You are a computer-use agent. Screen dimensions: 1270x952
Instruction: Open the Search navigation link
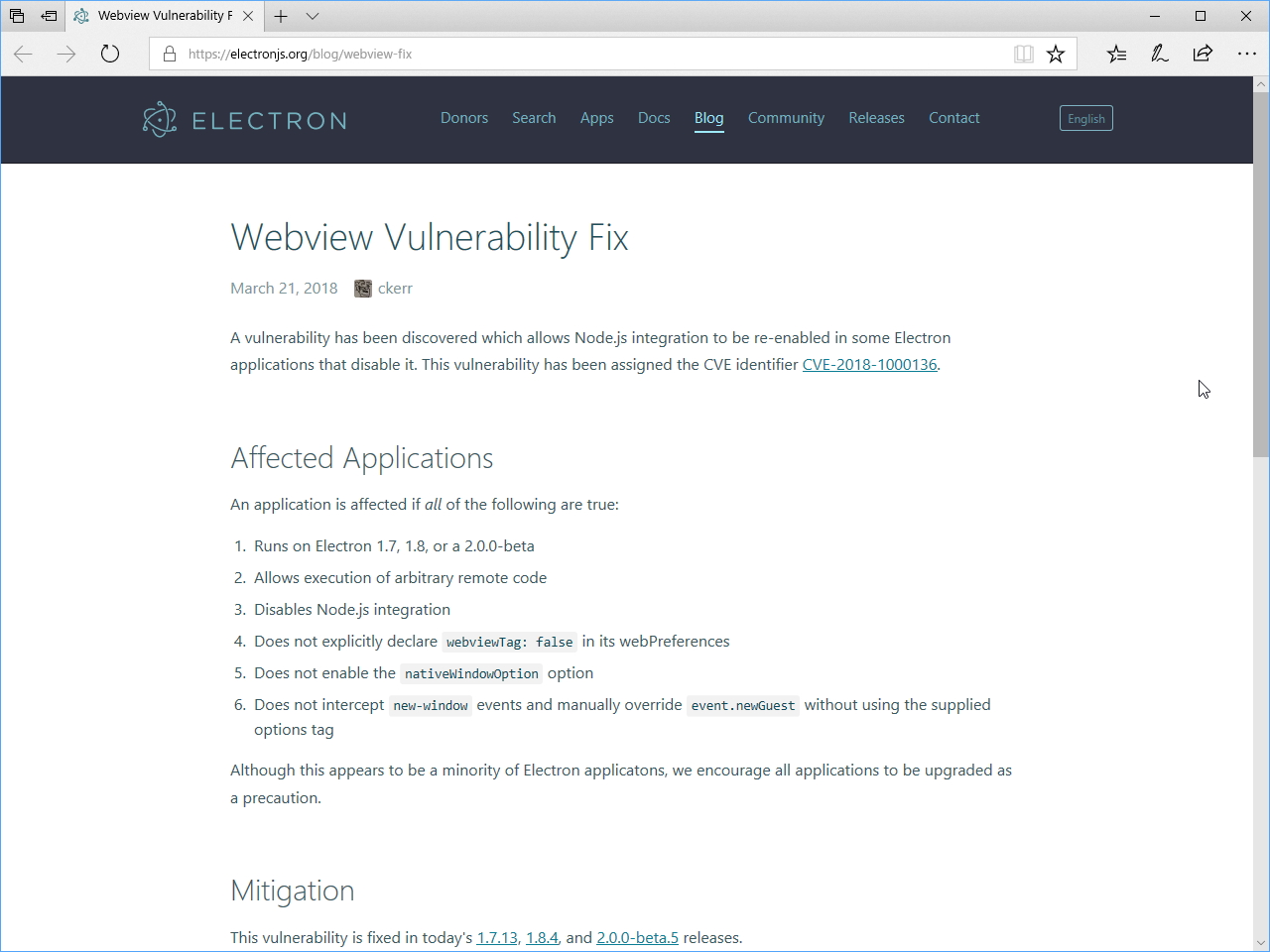(534, 118)
